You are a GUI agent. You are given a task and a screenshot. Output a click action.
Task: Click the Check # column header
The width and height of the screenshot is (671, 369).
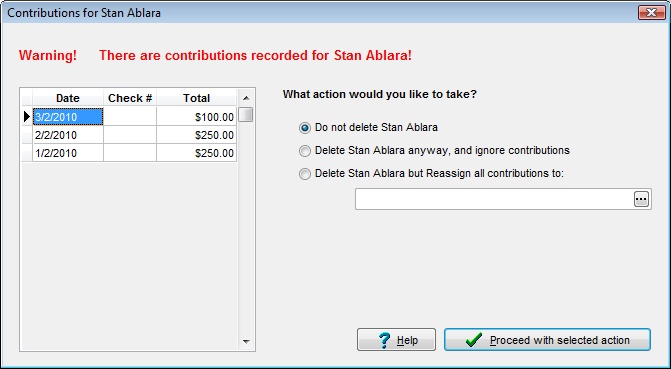(x=130, y=98)
